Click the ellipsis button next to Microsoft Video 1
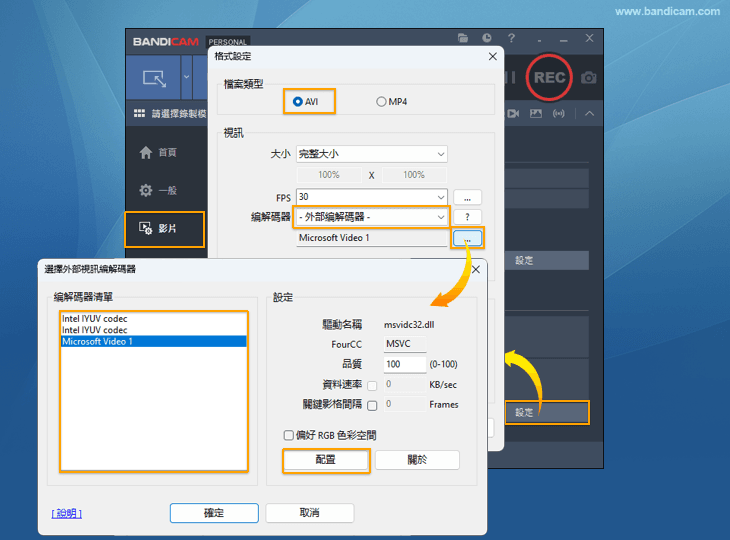This screenshot has width=730, height=540. coord(467,238)
